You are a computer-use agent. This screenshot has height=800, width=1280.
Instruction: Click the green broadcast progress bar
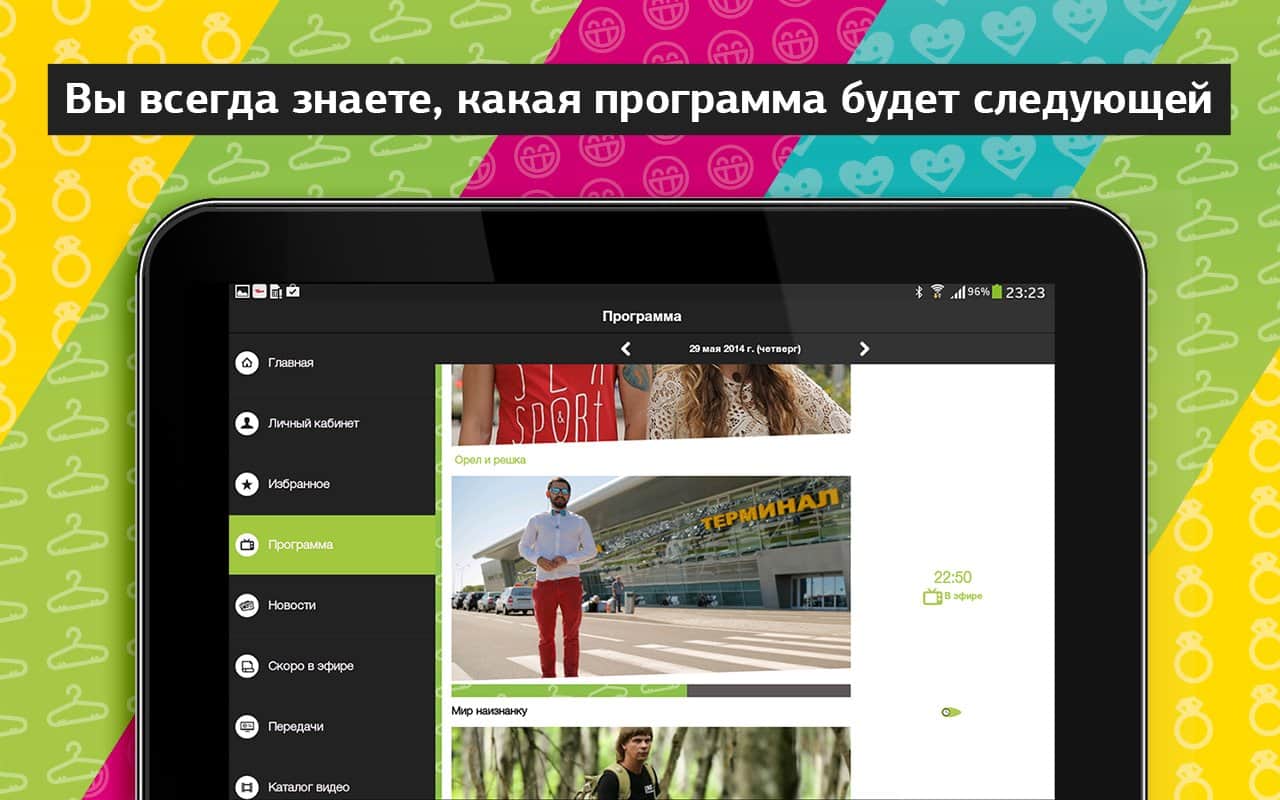569,691
